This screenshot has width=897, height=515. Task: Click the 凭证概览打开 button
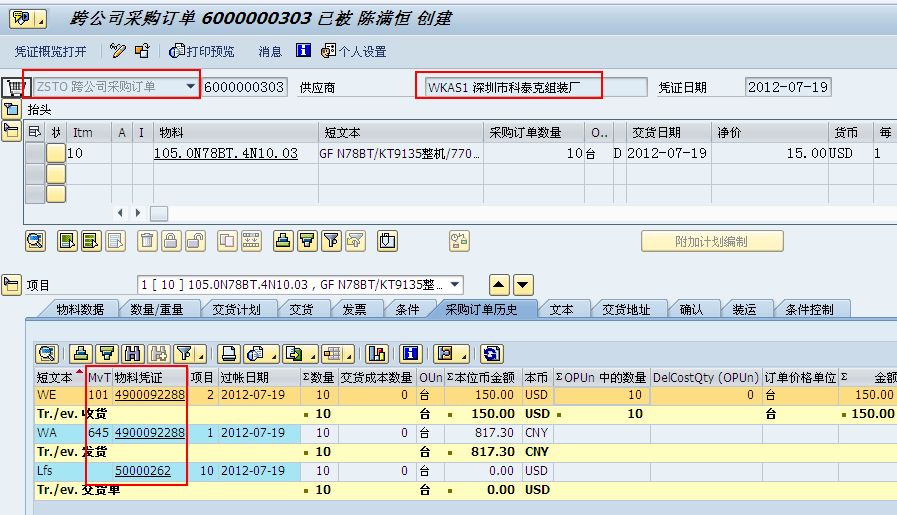(x=50, y=52)
